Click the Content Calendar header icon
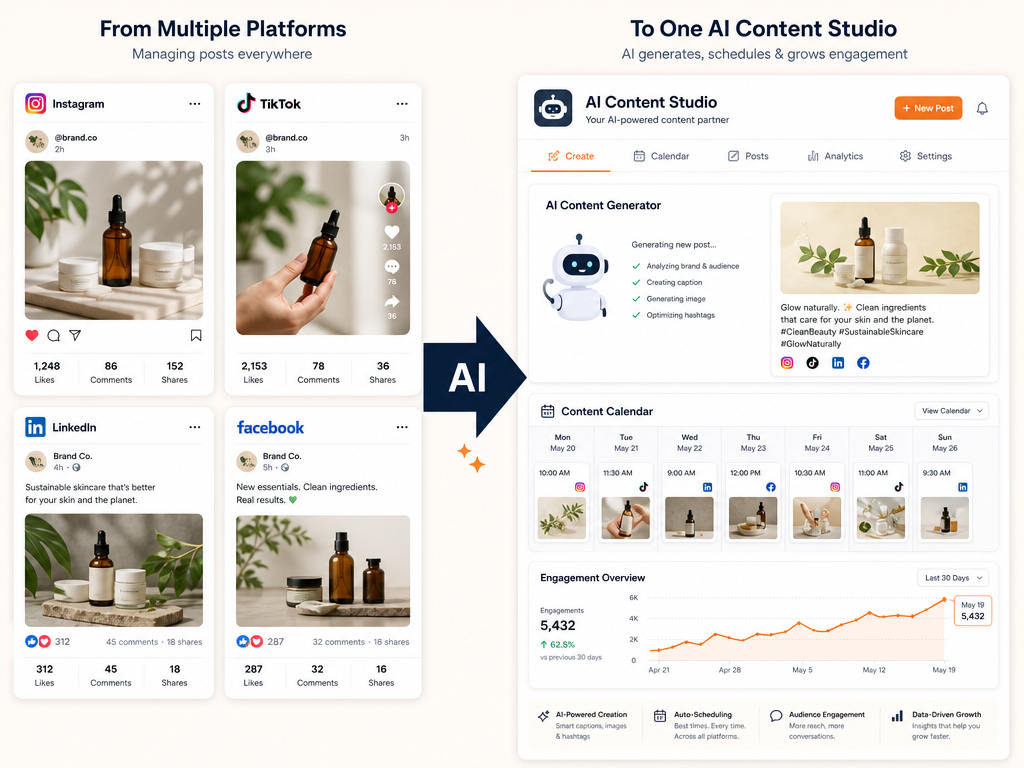Screen dimensions: 1024x768 (x=547, y=411)
